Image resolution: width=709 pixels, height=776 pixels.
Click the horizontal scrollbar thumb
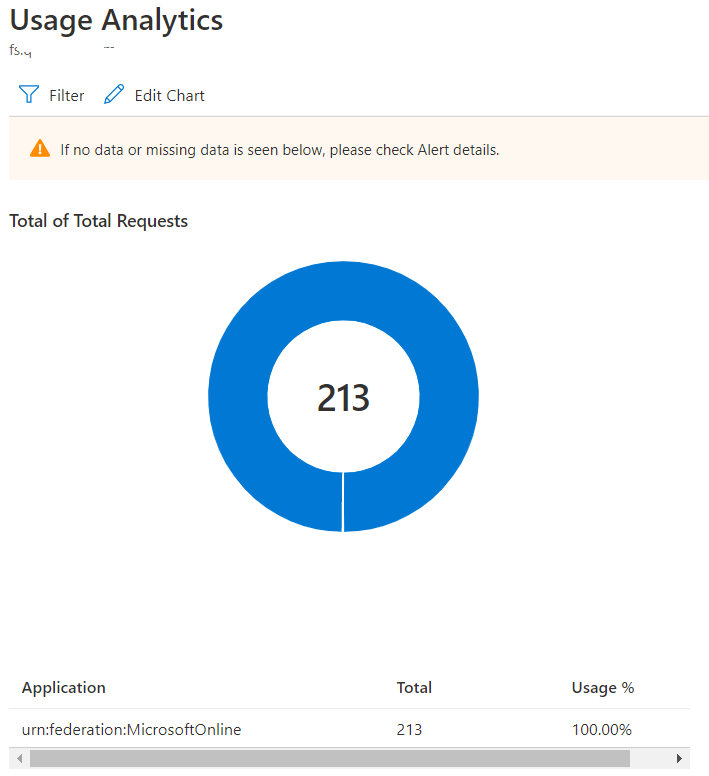tap(330, 758)
